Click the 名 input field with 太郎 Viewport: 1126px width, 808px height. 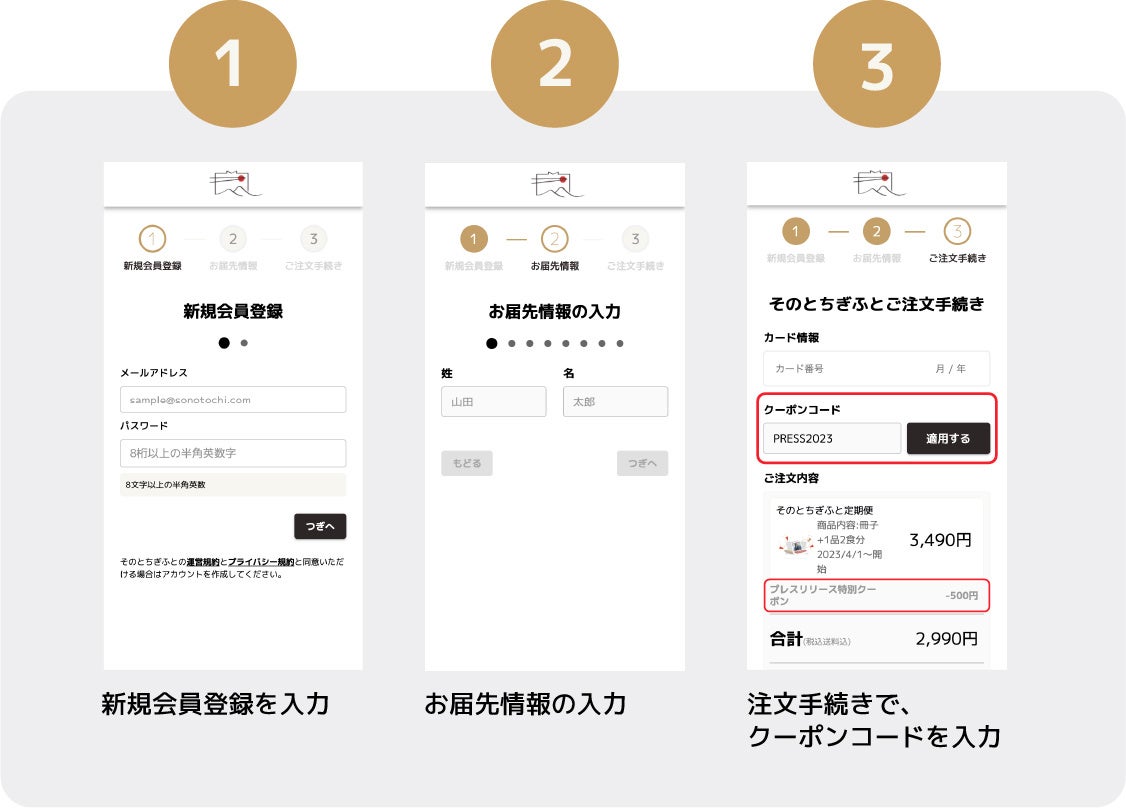tap(615, 401)
